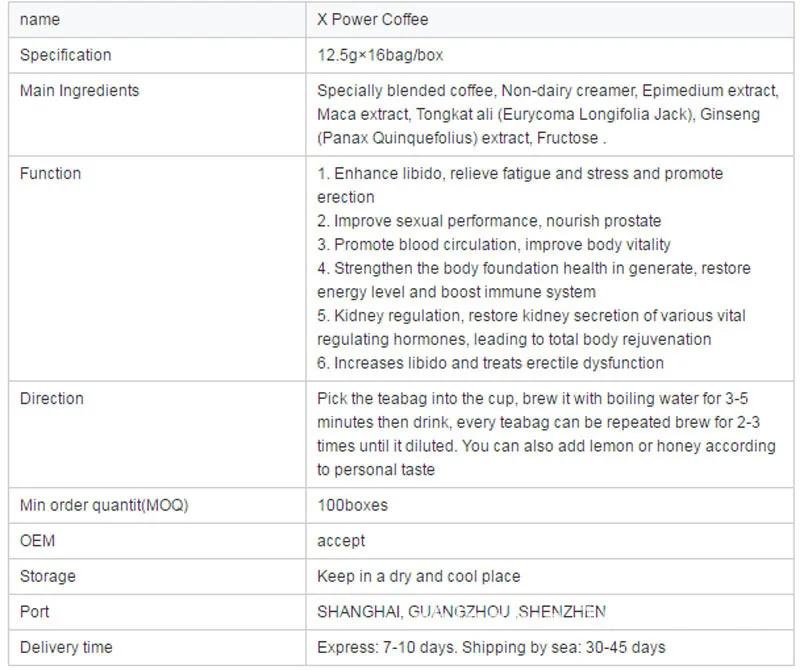Click the 'Function' row label

tap(51, 174)
